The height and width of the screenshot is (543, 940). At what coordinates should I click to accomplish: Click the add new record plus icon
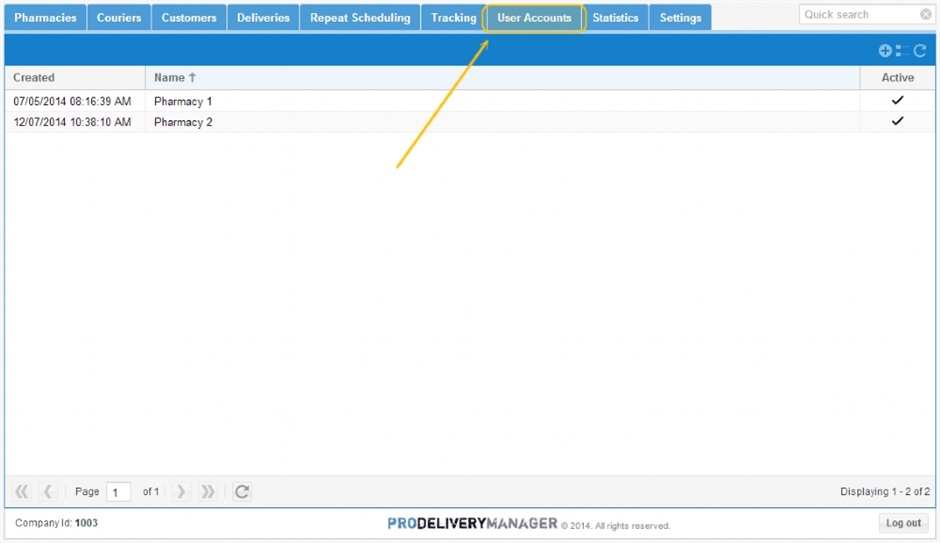coord(885,51)
